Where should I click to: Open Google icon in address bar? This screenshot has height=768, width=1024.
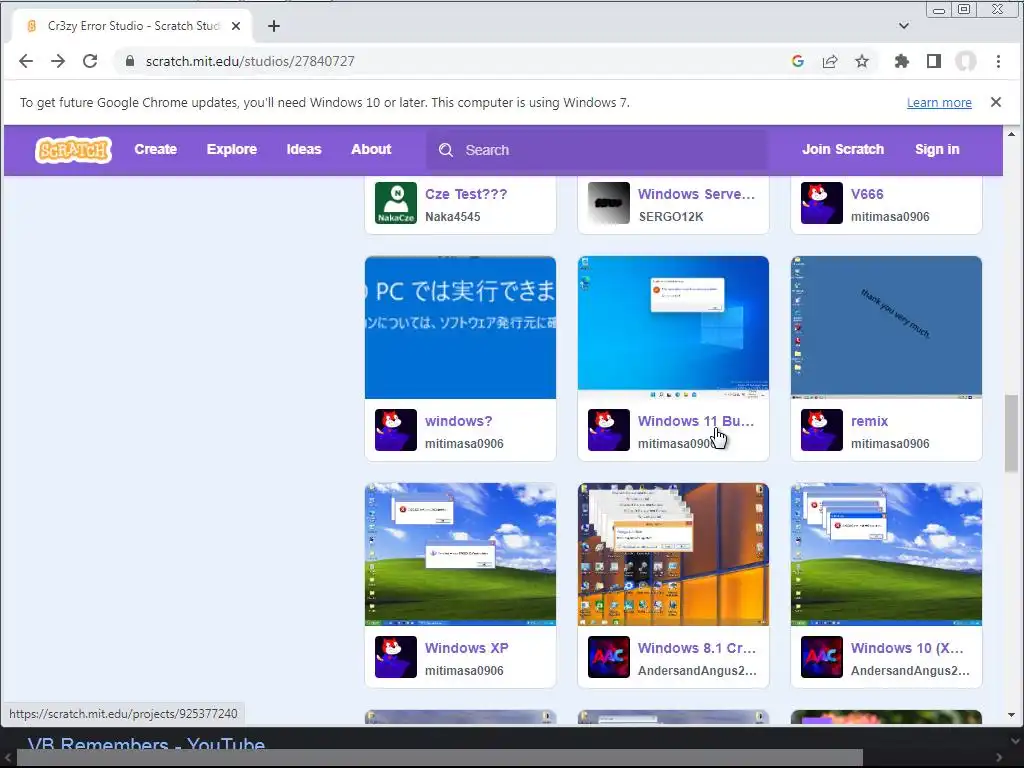pos(797,61)
